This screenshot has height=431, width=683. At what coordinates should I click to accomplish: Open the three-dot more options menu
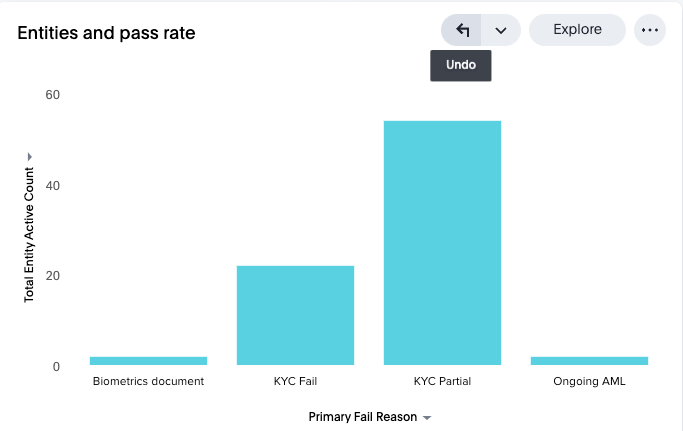click(650, 30)
